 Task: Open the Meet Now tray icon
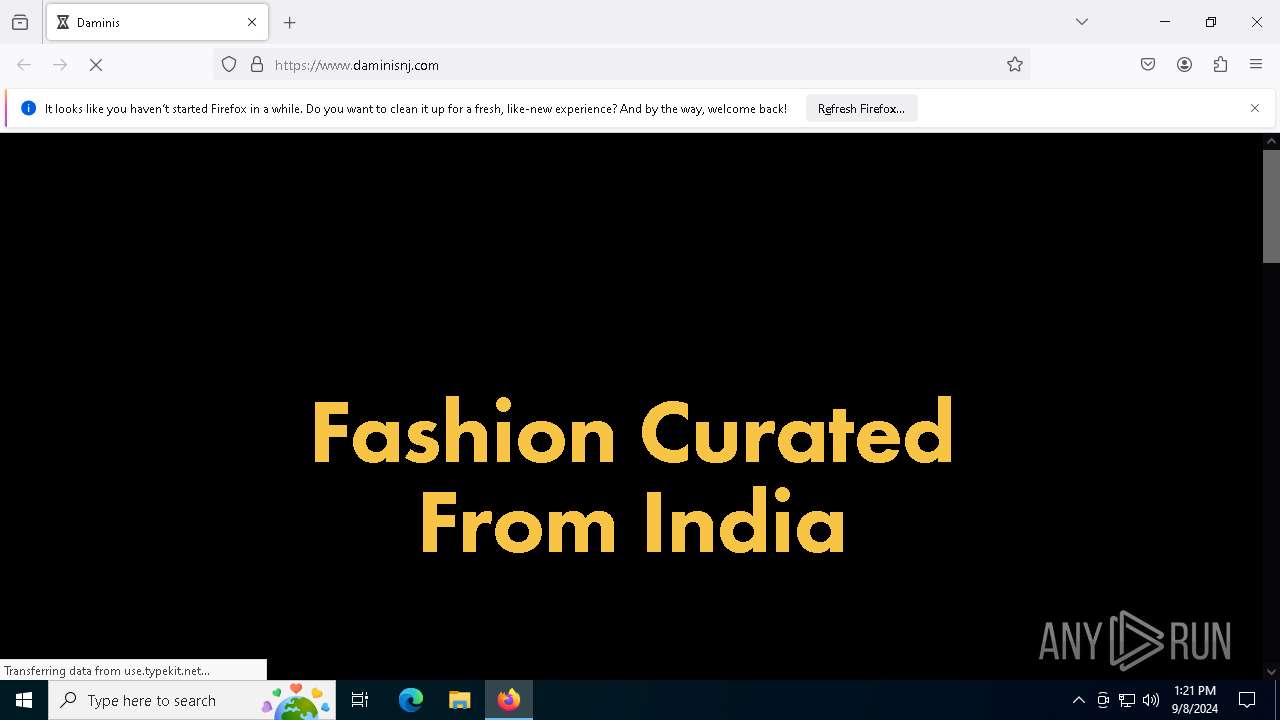tap(1103, 700)
